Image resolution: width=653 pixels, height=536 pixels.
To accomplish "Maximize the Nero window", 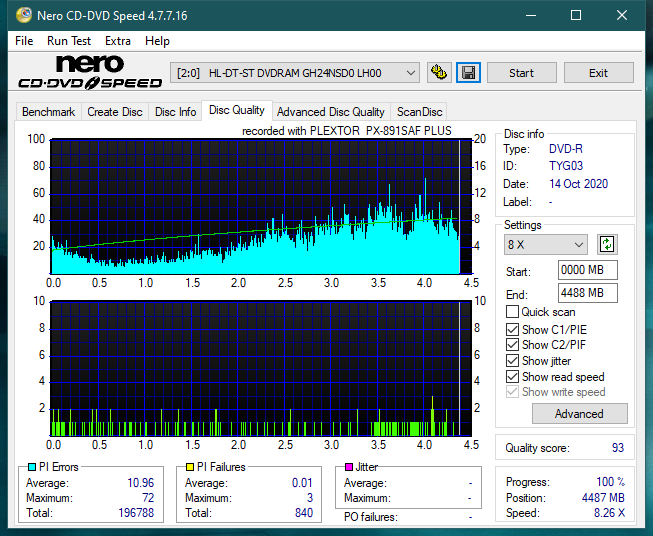I will point(576,15).
